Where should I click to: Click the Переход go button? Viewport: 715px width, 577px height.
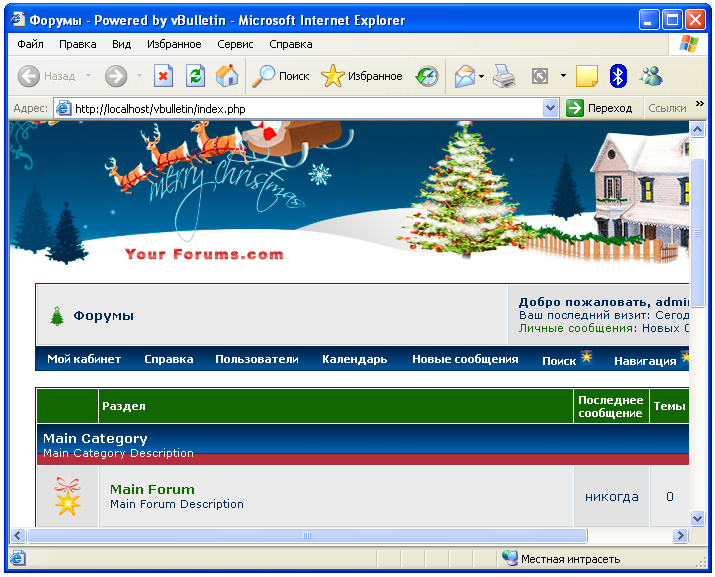[x=600, y=108]
